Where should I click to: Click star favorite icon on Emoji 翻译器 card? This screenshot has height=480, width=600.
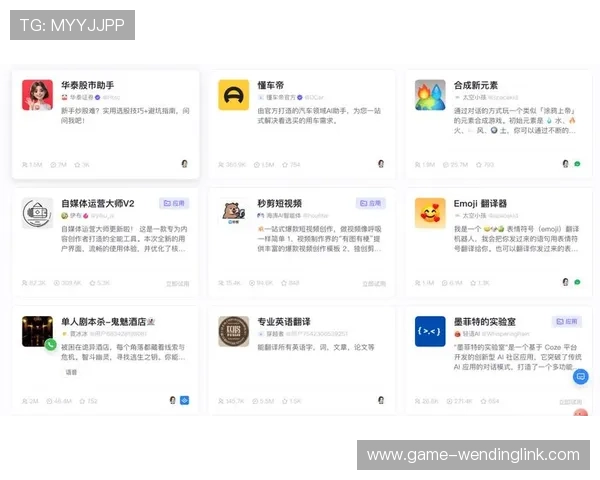pyautogui.click(x=473, y=283)
